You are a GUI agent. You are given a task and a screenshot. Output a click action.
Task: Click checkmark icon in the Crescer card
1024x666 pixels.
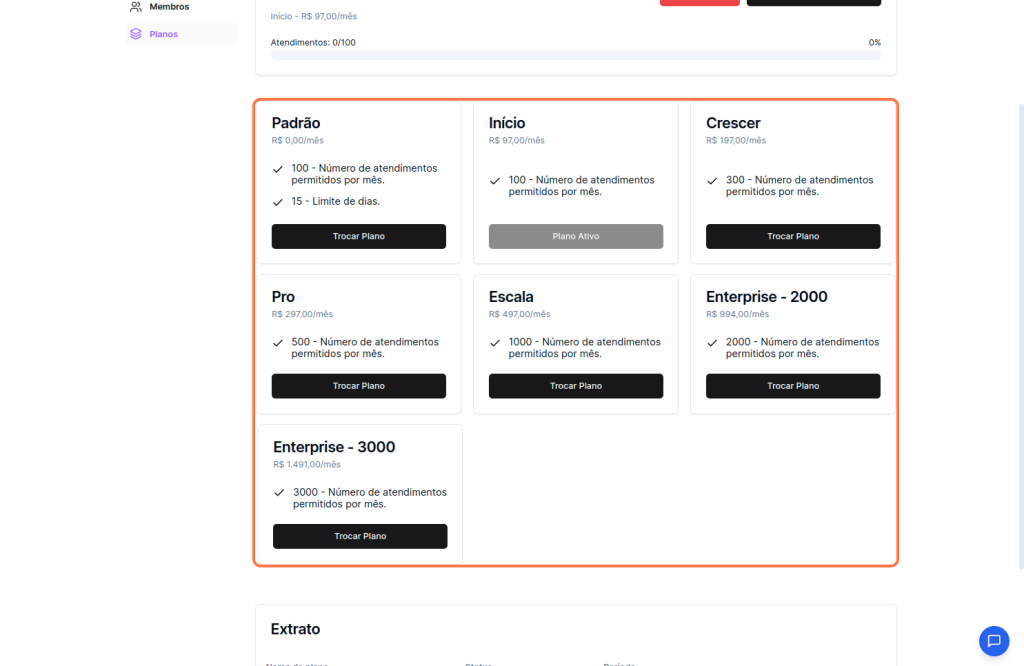coord(712,181)
